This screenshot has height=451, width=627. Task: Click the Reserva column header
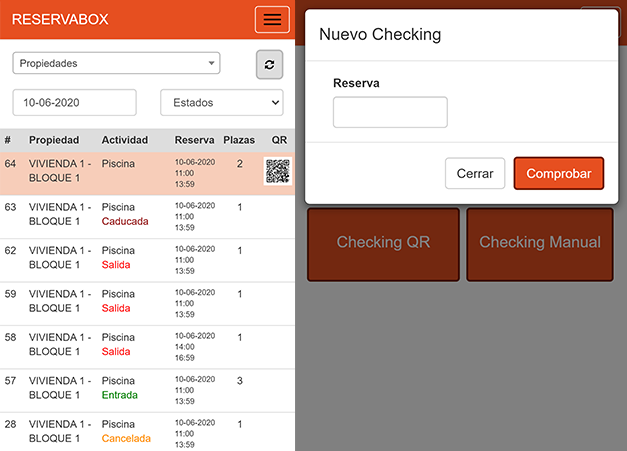194,140
